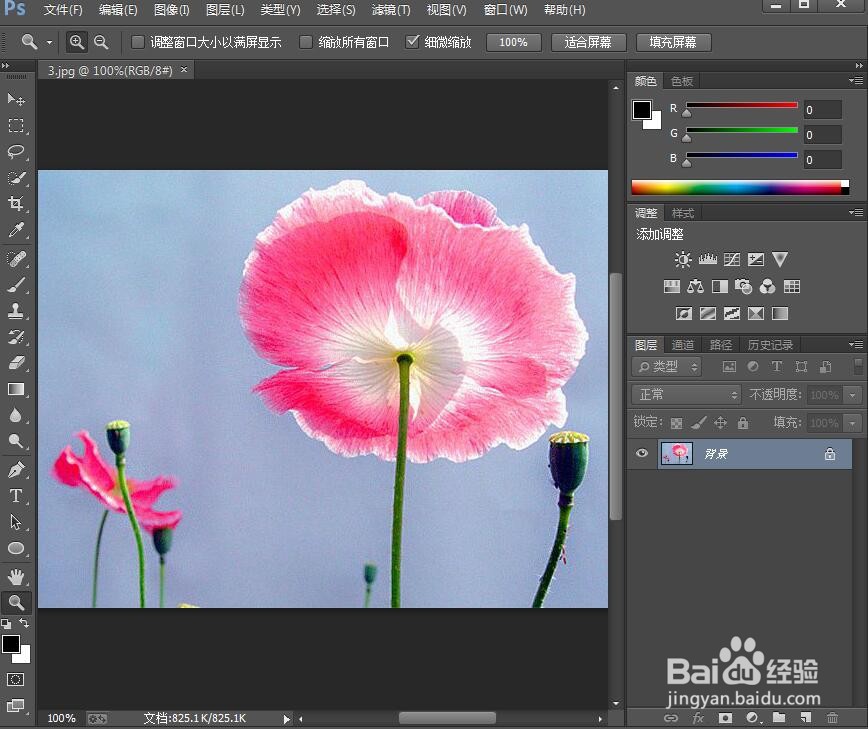
Task: Add a Brightness/Contrast adjustment
Action: pyautogui.click(x=683, y=260)
